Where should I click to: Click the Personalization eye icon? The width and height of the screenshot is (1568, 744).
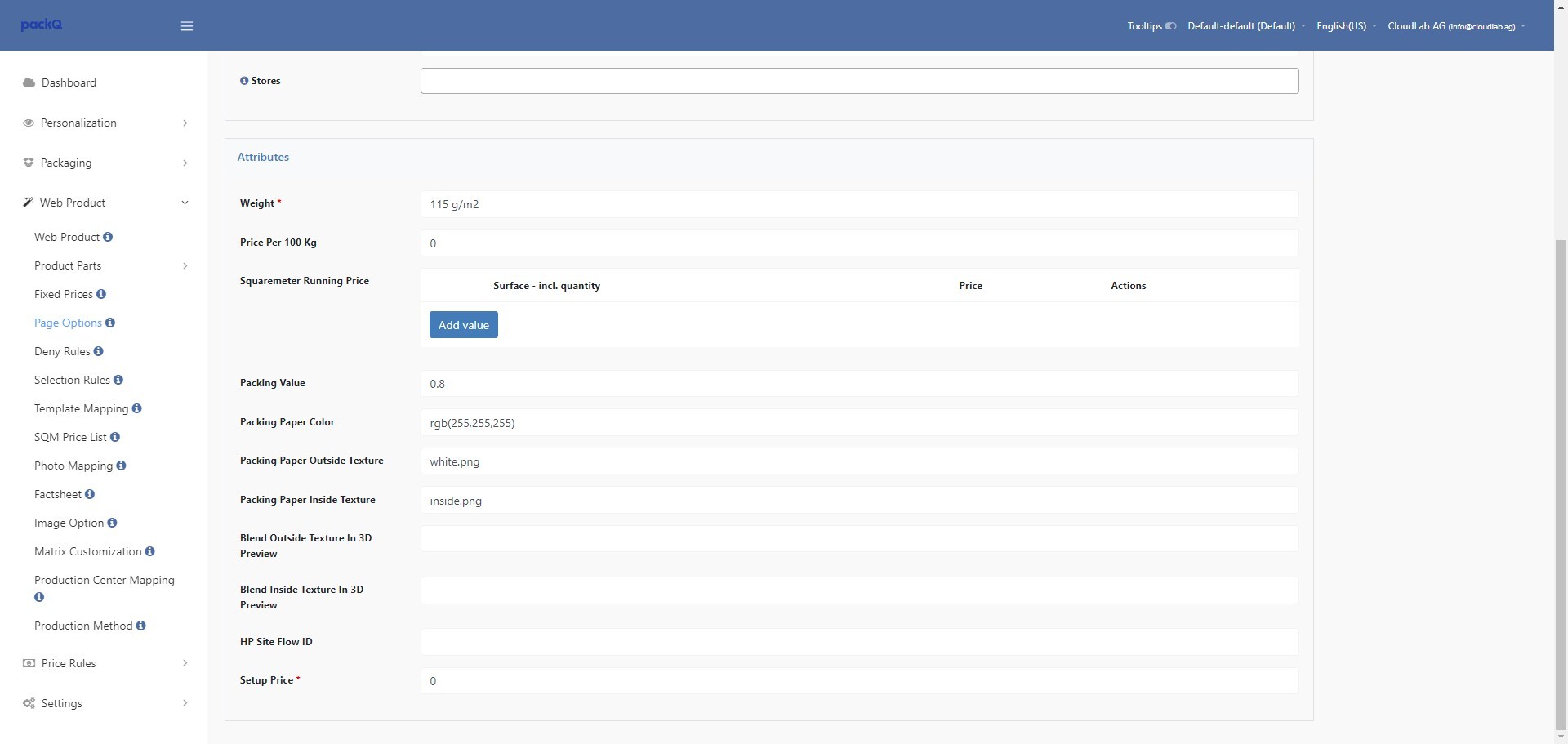pos(29,123)
